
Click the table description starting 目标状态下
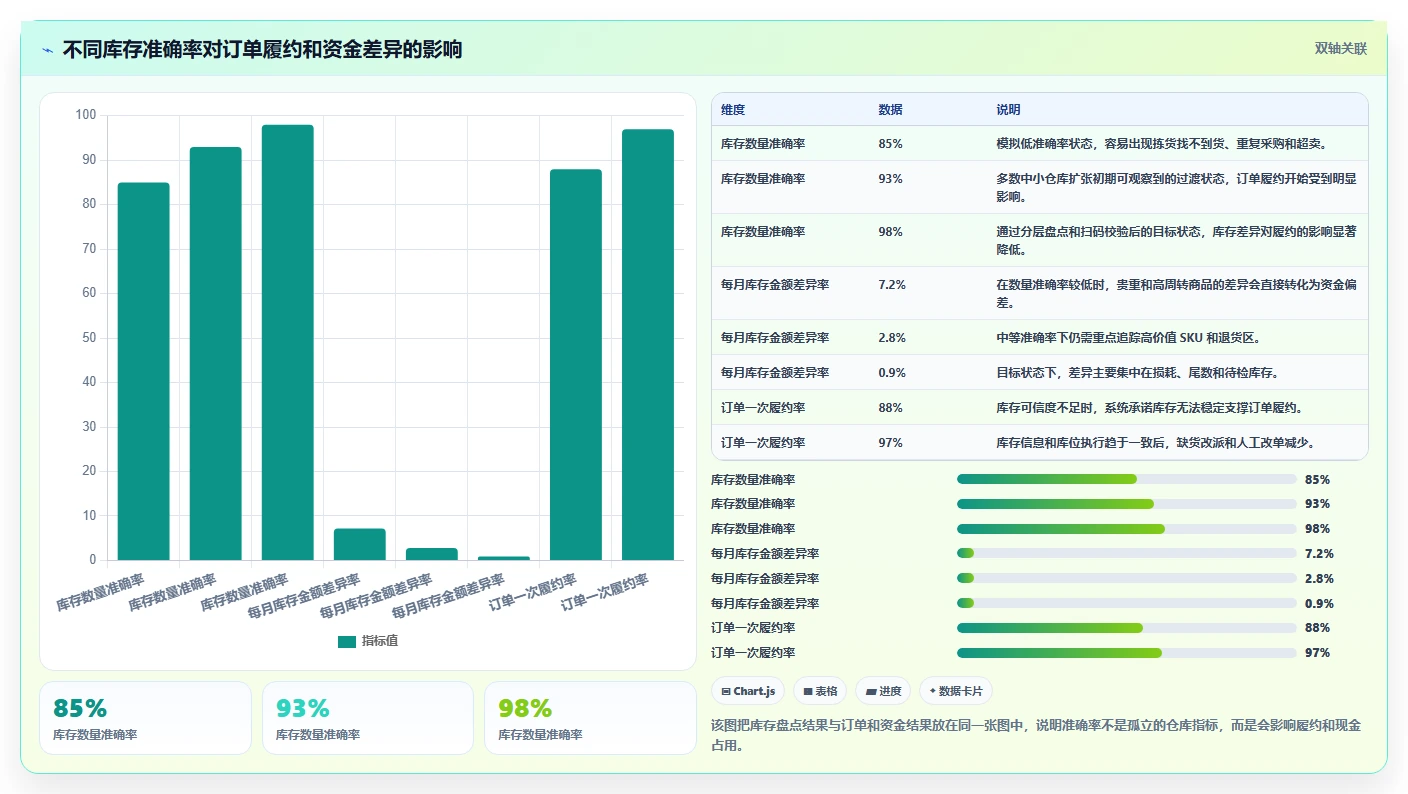click(1138, 373)
